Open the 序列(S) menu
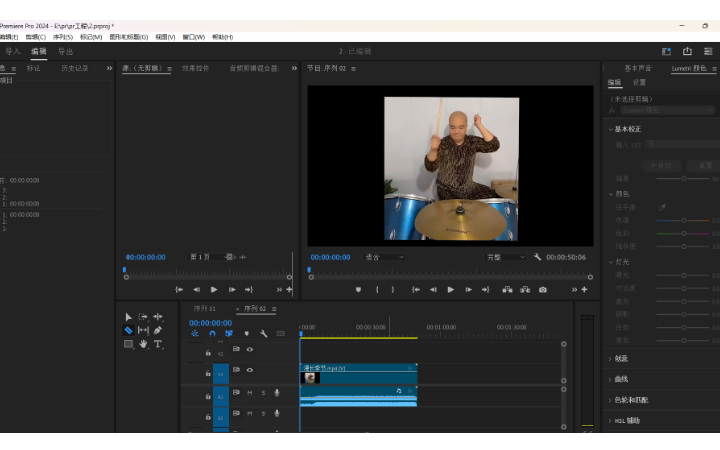The width and height of the screenshot is (720, 450). 63,37
